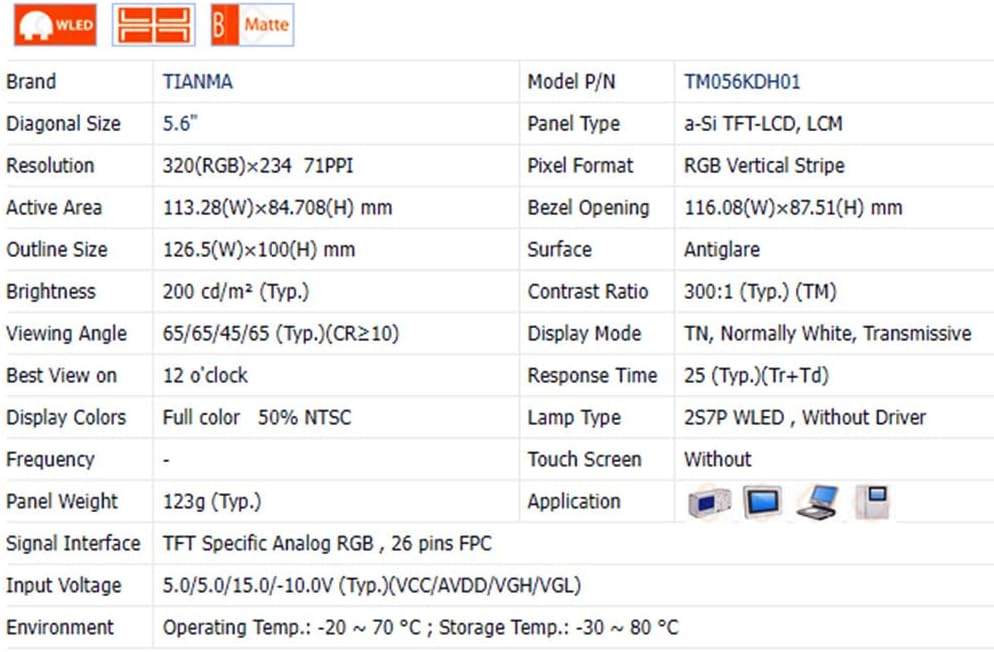The image size is (994, 652).
Task: Click the WLED backlight icon
Action: (55, 25)
